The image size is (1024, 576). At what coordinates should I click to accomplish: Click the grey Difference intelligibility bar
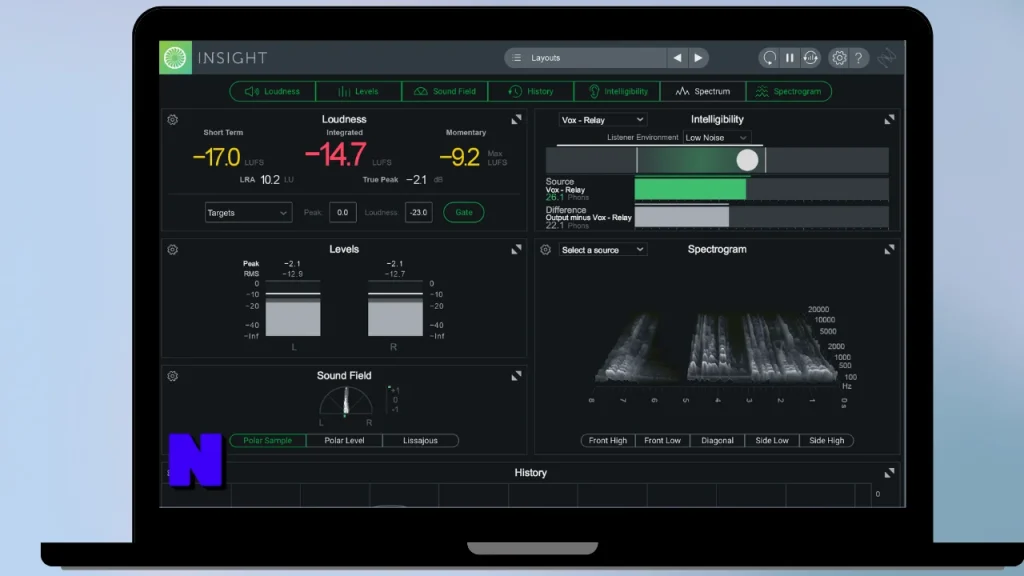(682, 216)
